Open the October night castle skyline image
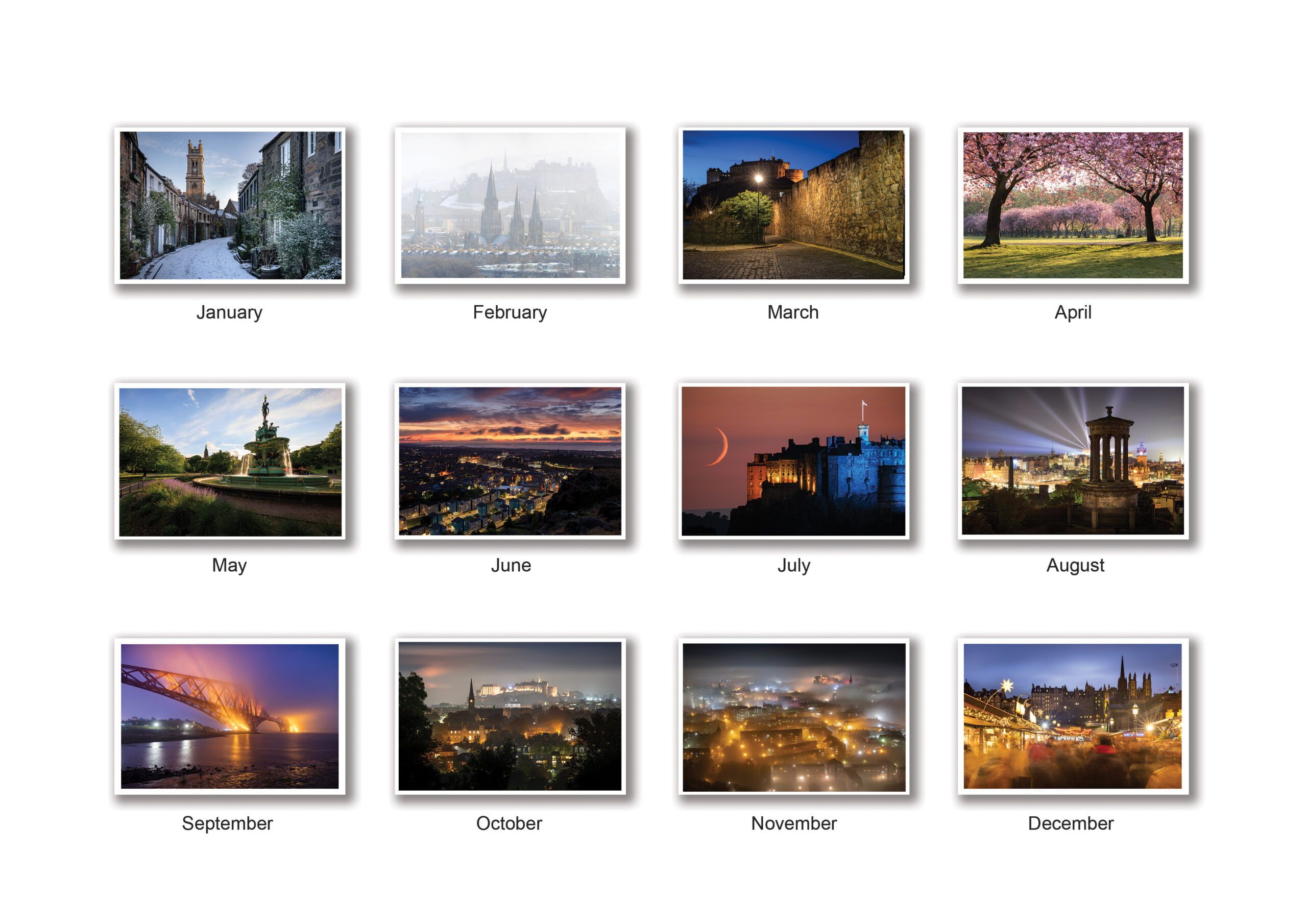The height and width of the screenshot is (924, 1307). pyautogui.click(x=510, y=716)
